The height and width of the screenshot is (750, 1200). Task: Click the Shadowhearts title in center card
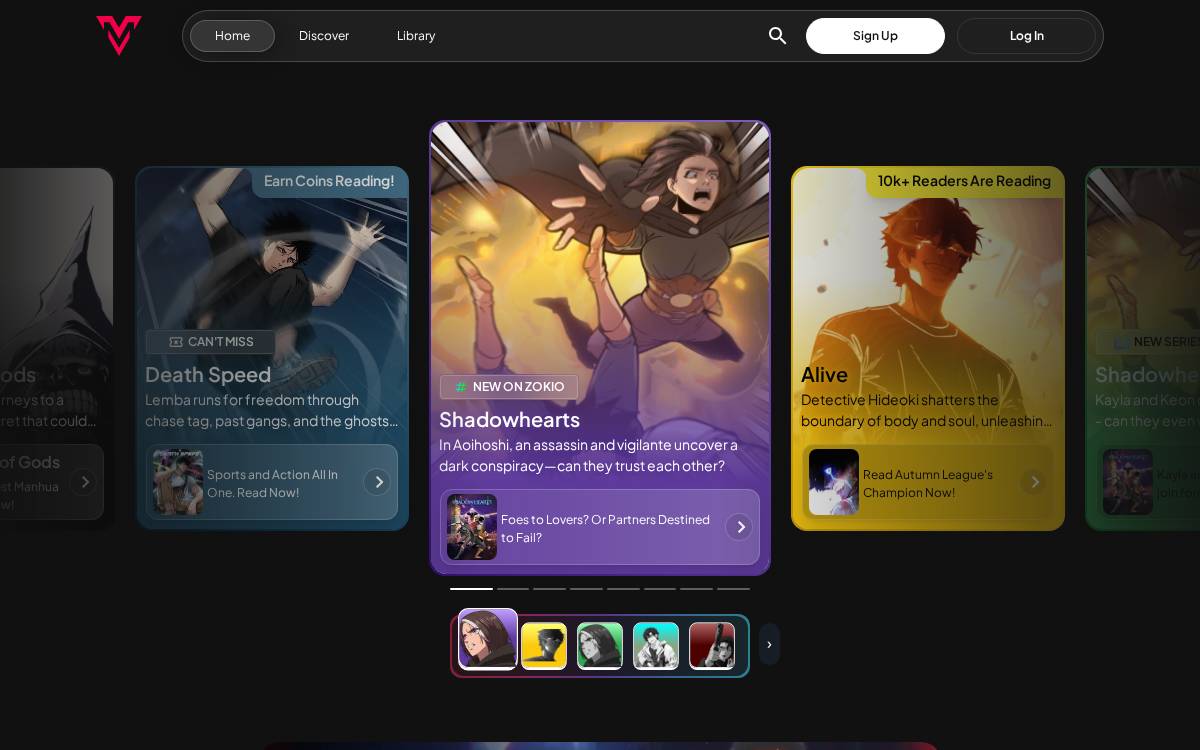509,419
